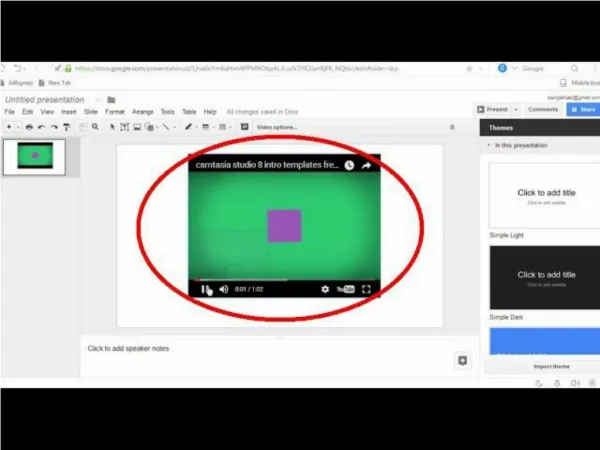
Task: Click the blue Share button
Action: click(583, 109)
